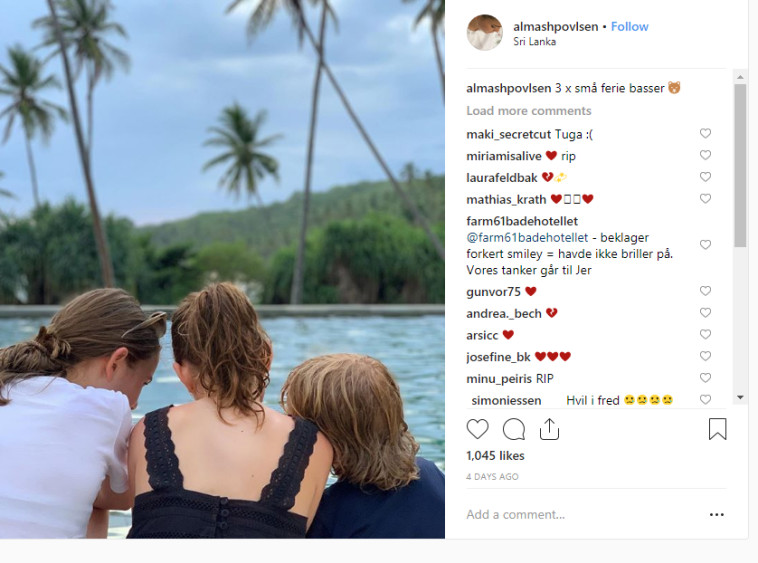The image size is (758, 563).
Task: Open farm61badehotellet's profile
Action: click(522, 221)
